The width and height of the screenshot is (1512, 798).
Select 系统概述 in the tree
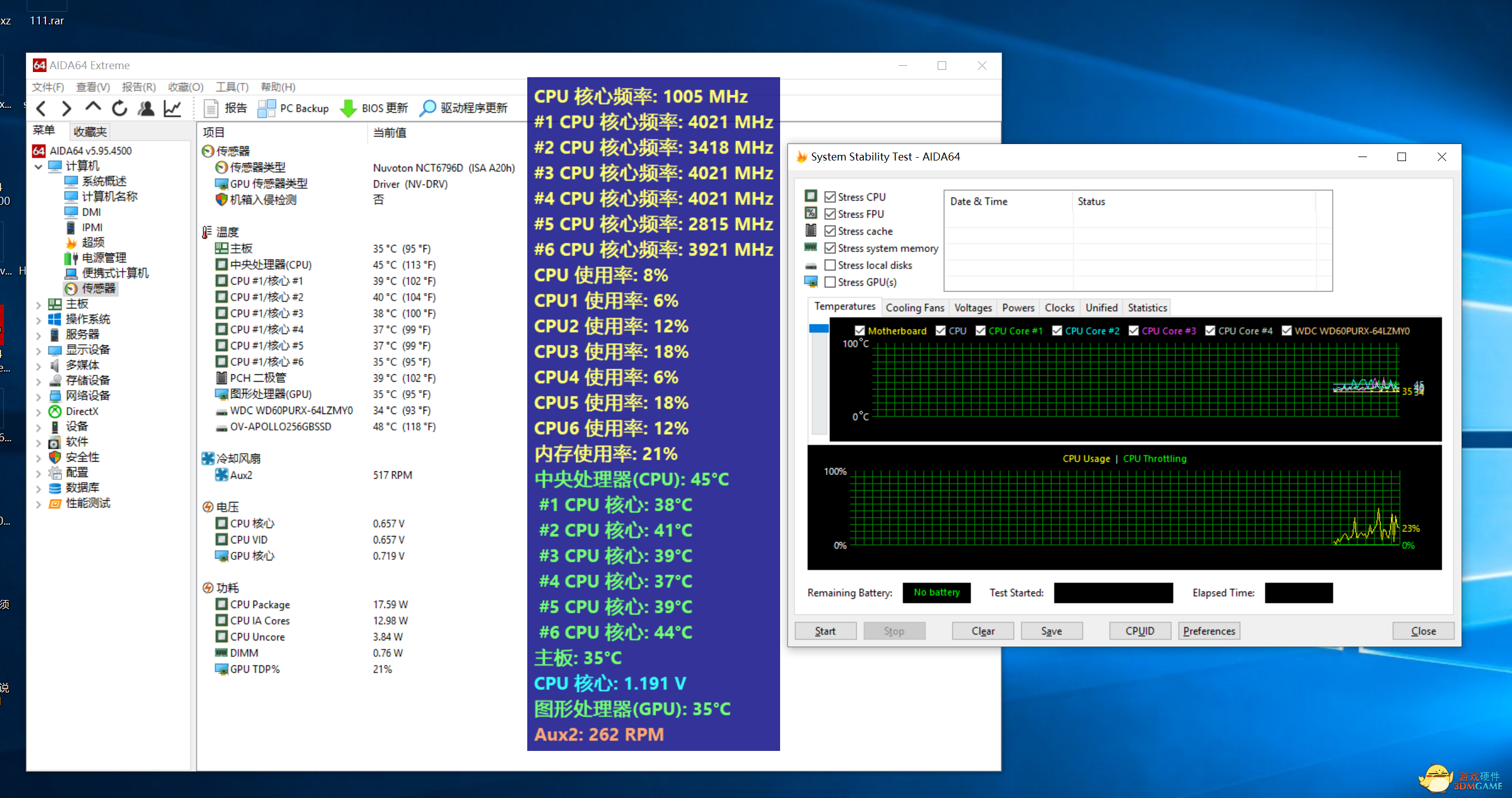pyautogui.click(x=104, y=181)
